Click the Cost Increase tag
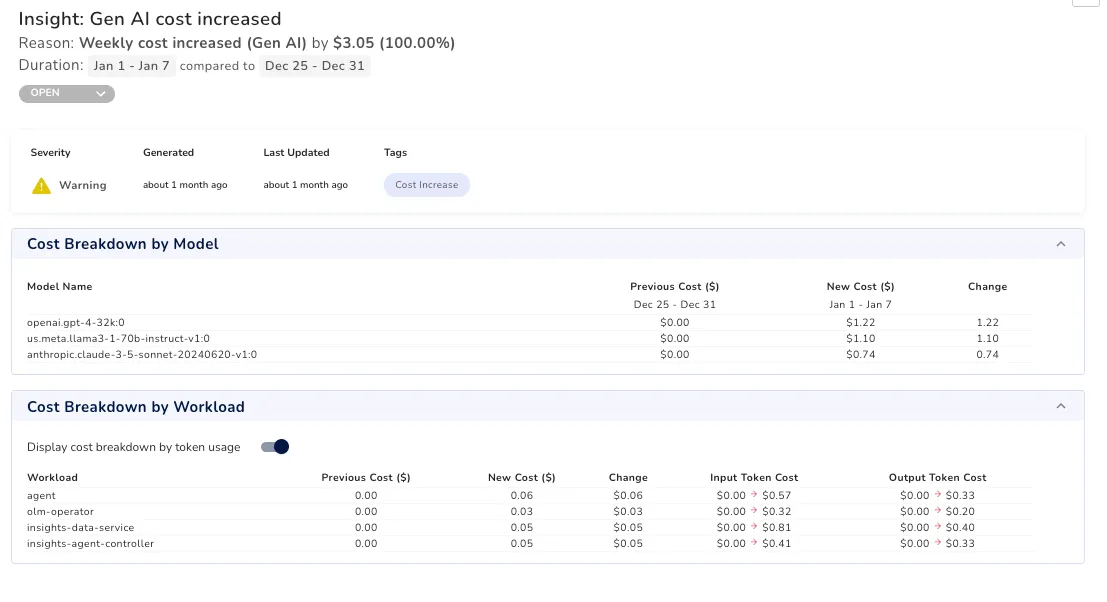The image size is (1107, 602). (x=426, y=185)
